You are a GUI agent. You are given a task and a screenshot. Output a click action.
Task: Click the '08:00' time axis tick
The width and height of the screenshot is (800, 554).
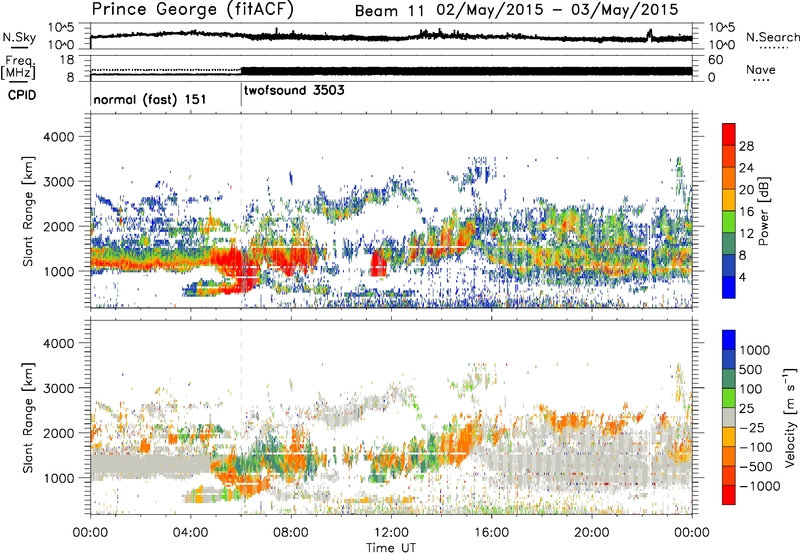291,533
